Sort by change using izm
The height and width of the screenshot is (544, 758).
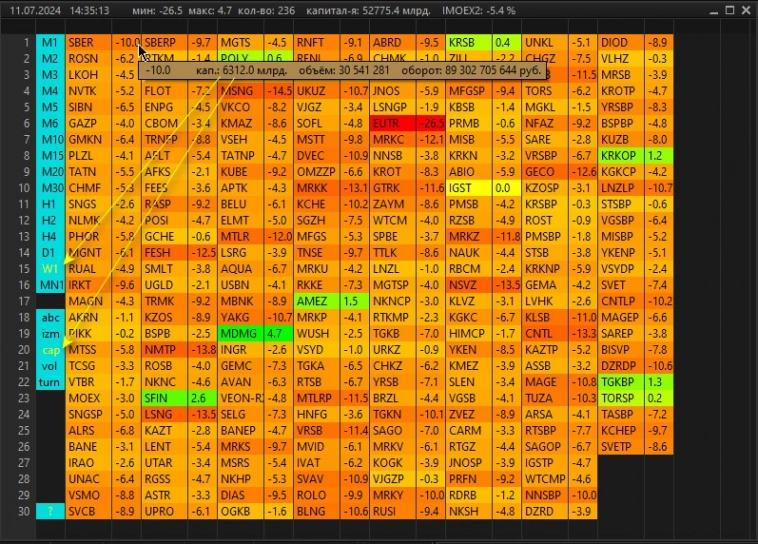(x=50, y=334)
